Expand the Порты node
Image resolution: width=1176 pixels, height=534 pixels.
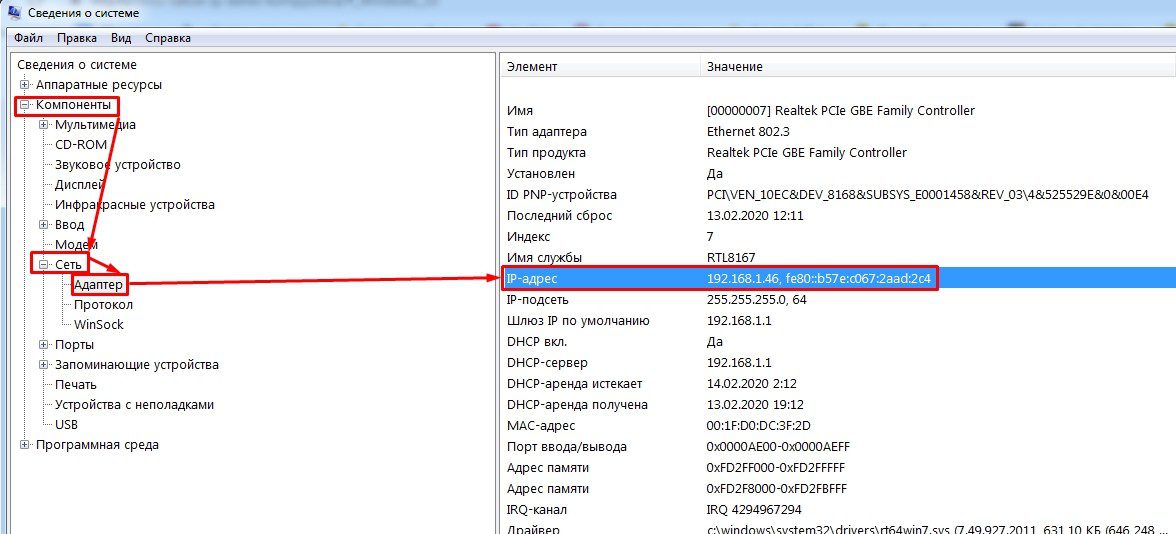[x=44, y=344]
